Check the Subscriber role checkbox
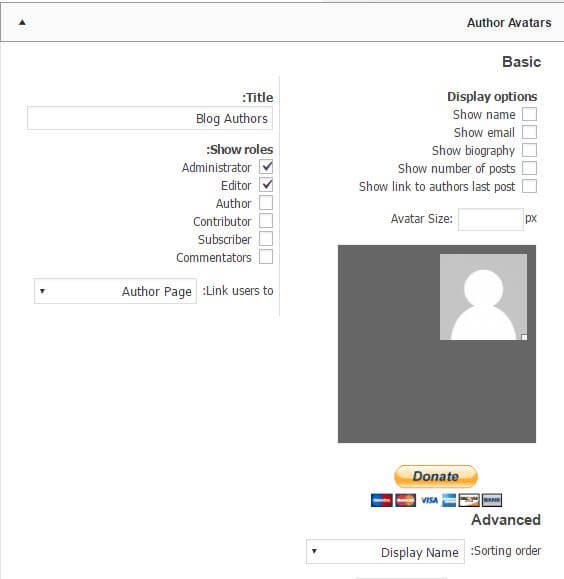Viewport: 564px width, 579px height. [x=266, y=239]
